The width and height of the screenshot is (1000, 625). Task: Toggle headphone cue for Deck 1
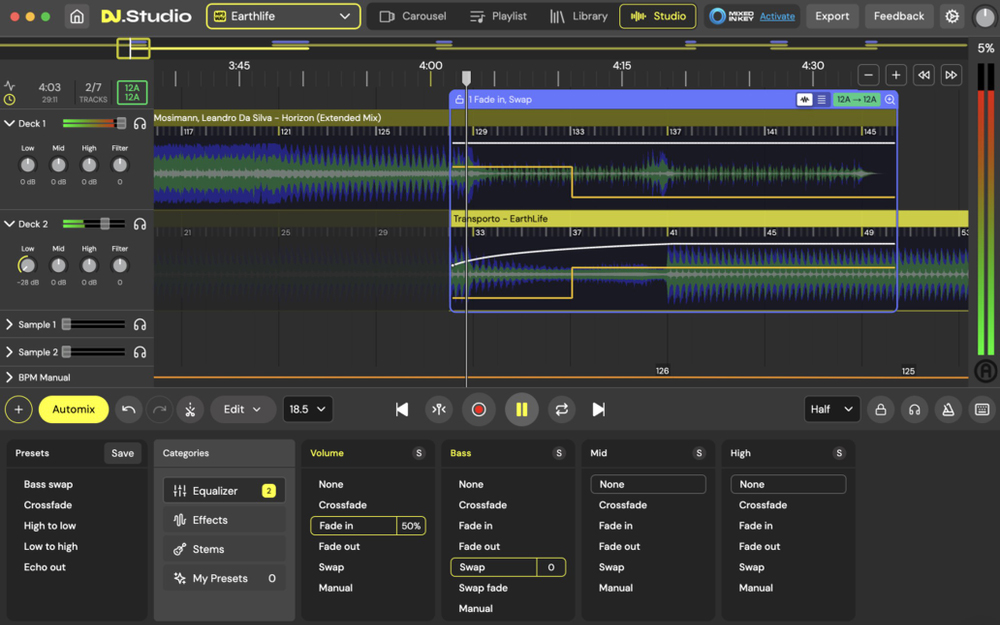141,124
